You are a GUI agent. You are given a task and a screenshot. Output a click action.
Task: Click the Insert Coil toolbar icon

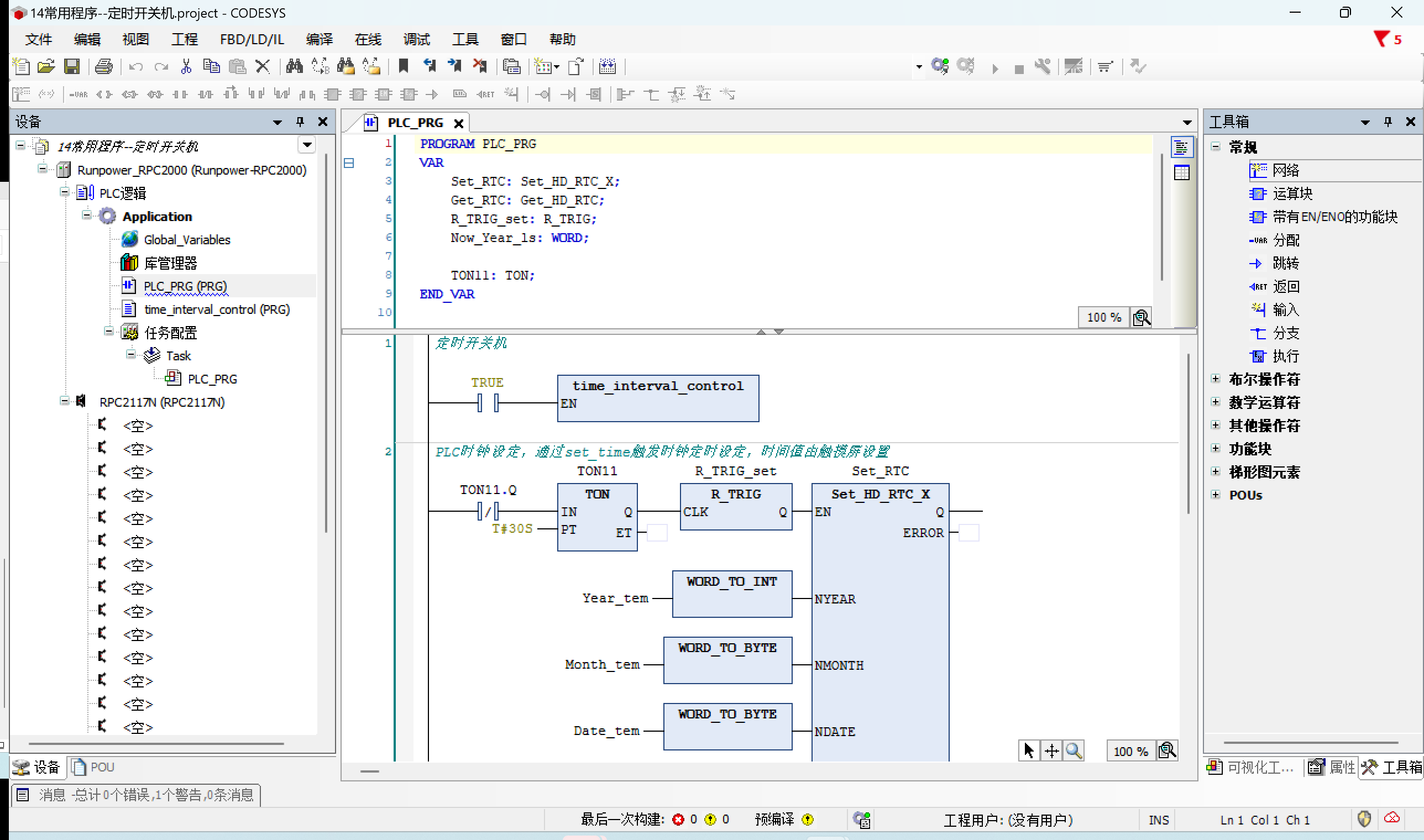[104, 95]
